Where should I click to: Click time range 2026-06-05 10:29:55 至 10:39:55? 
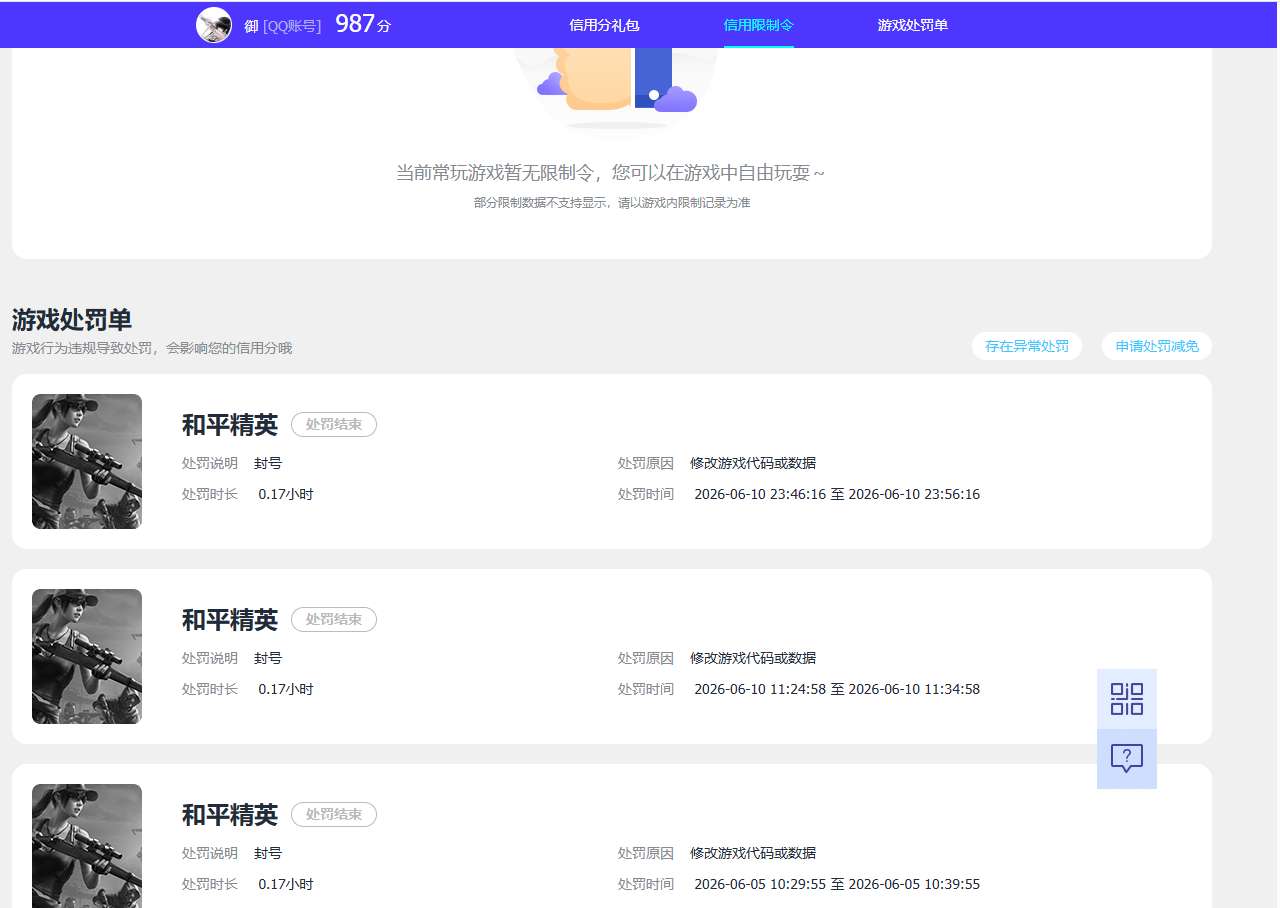point(837,884)
